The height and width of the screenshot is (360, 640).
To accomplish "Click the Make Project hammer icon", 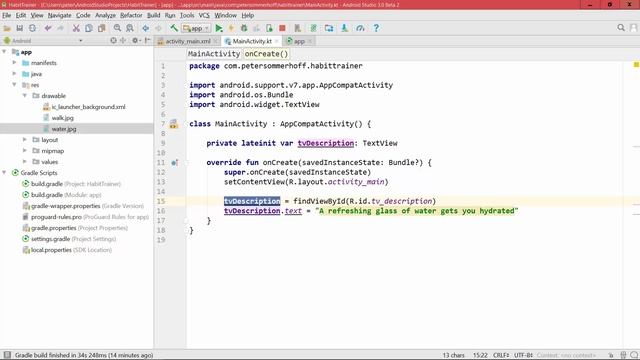I will tap(174, 28).
